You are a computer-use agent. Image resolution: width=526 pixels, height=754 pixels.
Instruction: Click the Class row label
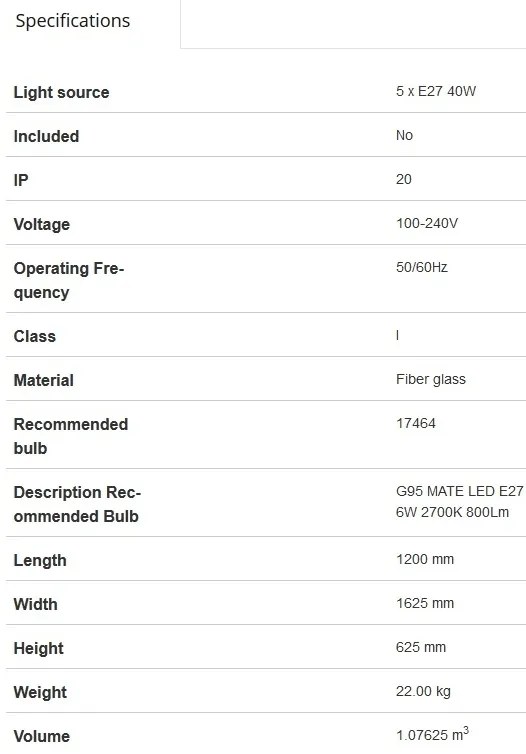coord(35,336)
